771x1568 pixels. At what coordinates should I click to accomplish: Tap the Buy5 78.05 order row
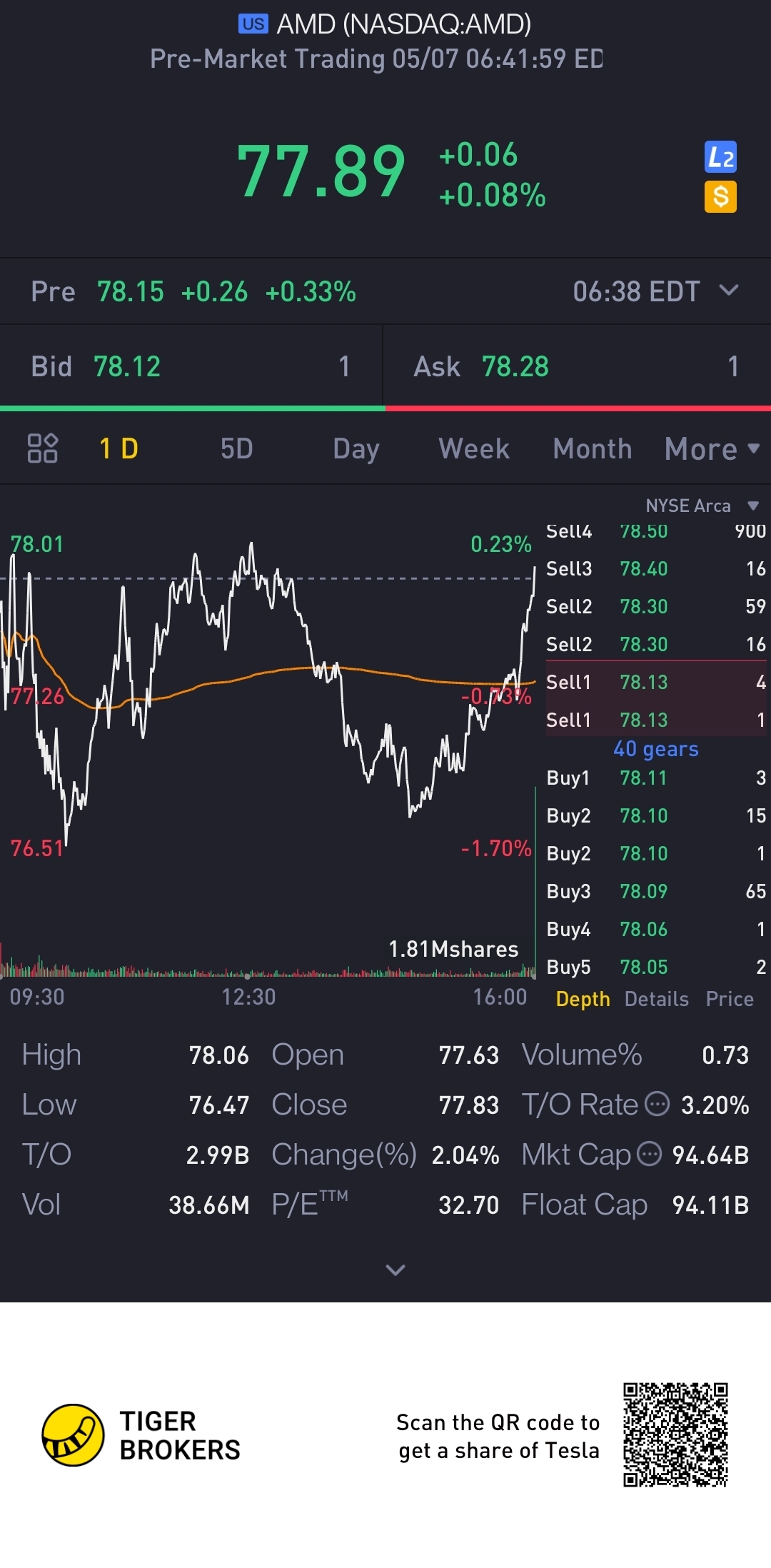pyautogui.click(x=656, y=967)
